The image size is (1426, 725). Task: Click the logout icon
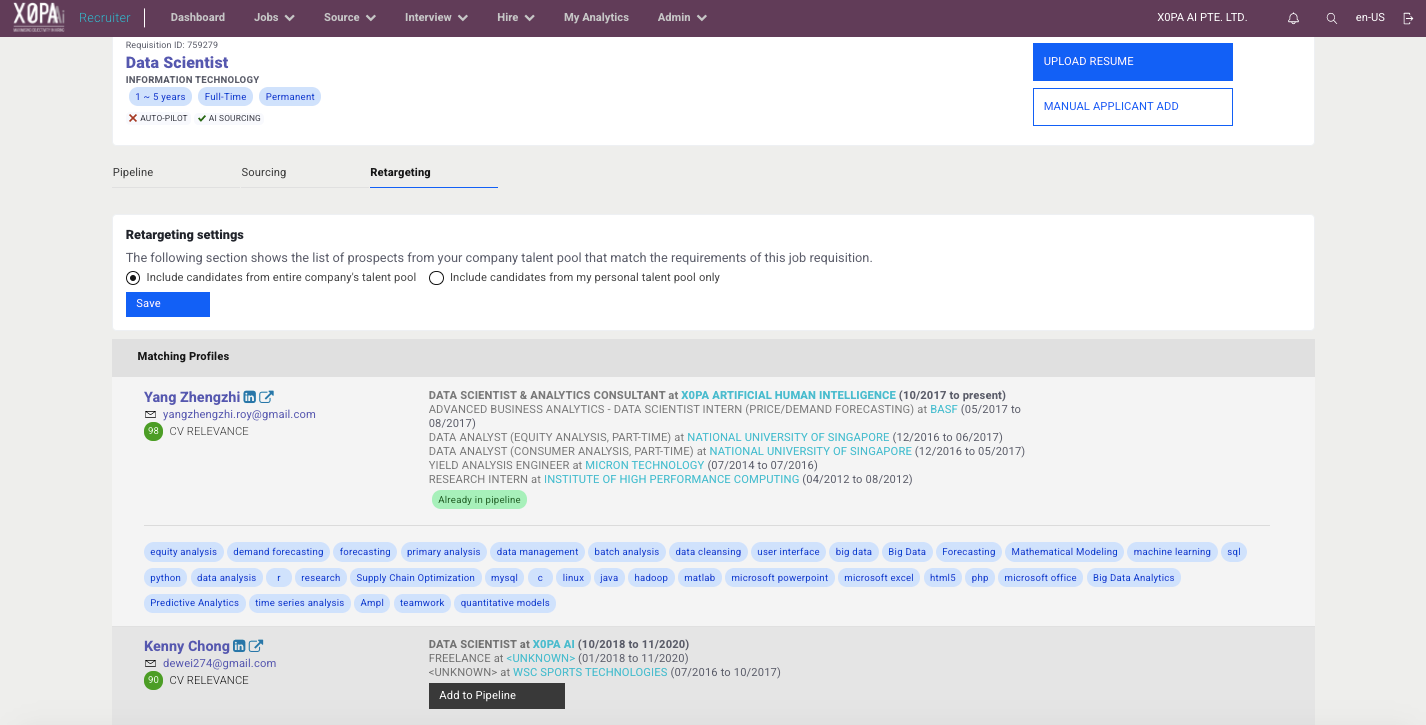1408,18
